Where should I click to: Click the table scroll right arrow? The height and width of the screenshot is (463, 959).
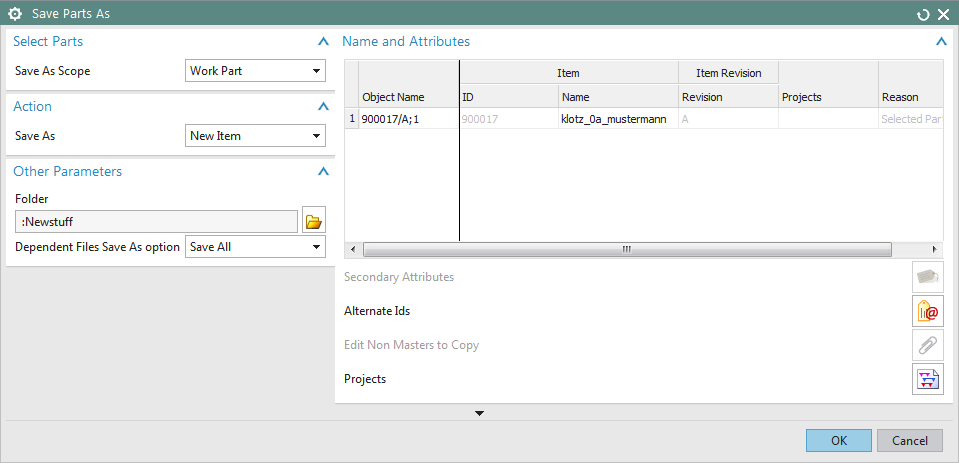pyautogui.click(x=934, y=250)
